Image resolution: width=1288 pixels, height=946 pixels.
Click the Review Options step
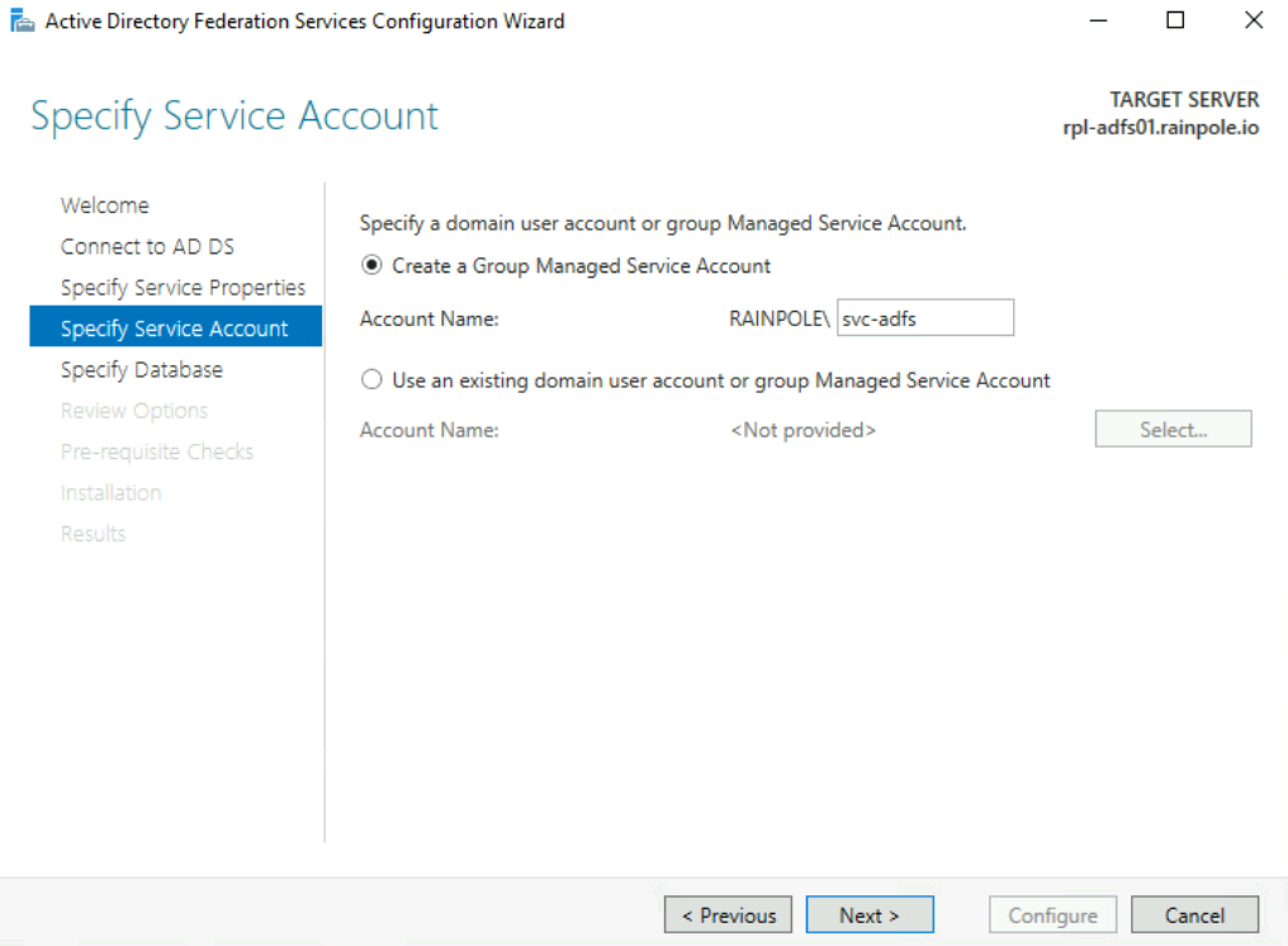134,411
